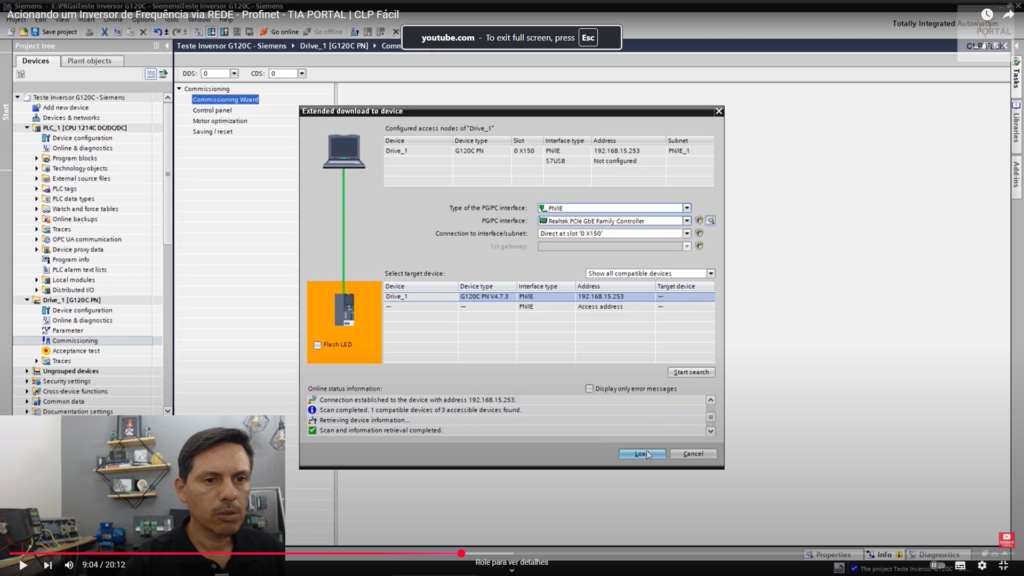The height and width of the screenshot is (576, 1024).
Task: Click the Start search button
Action: [x=691, y=372]
